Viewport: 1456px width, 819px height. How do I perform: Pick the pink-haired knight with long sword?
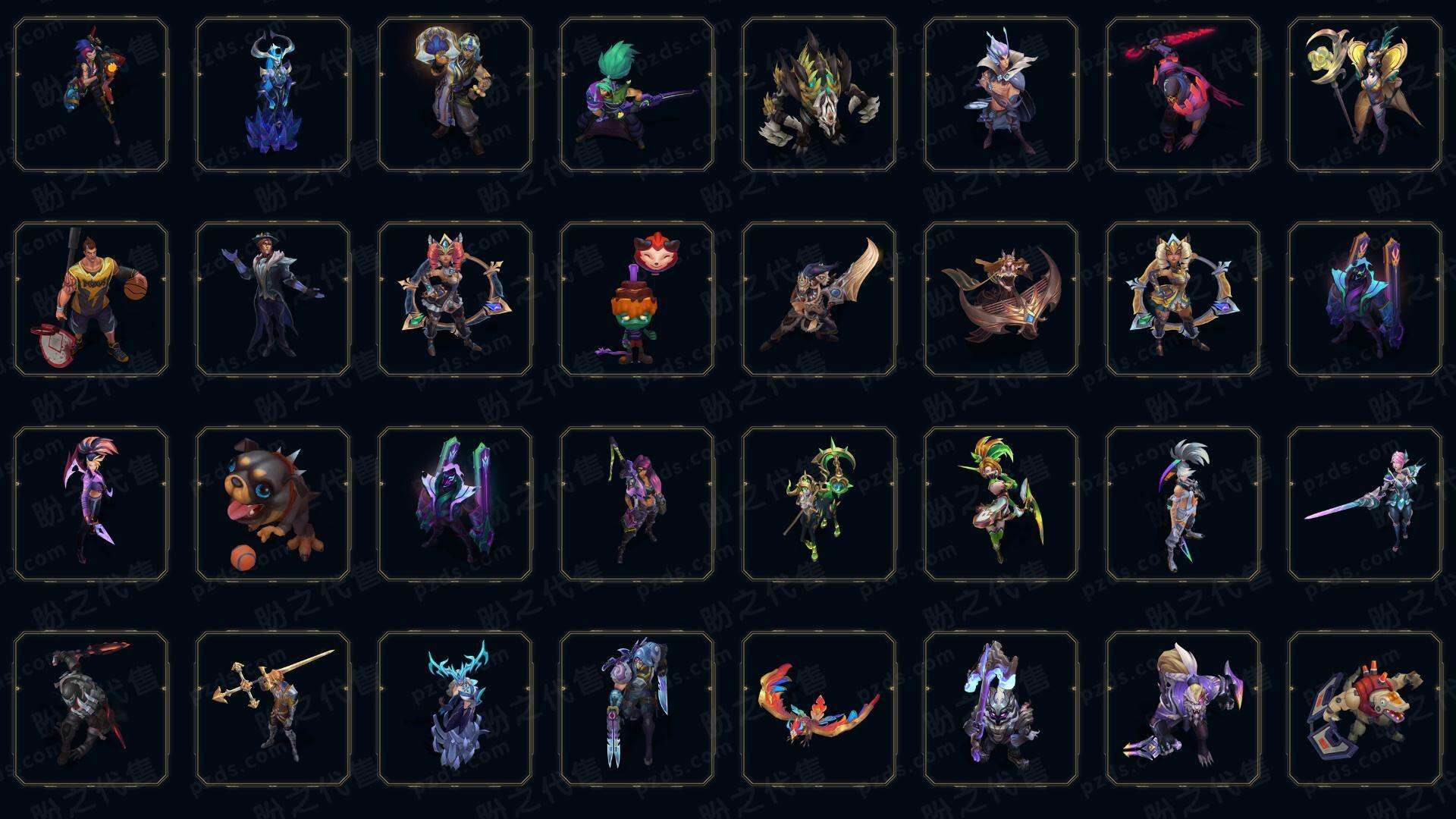click(x=1365, y=504)
